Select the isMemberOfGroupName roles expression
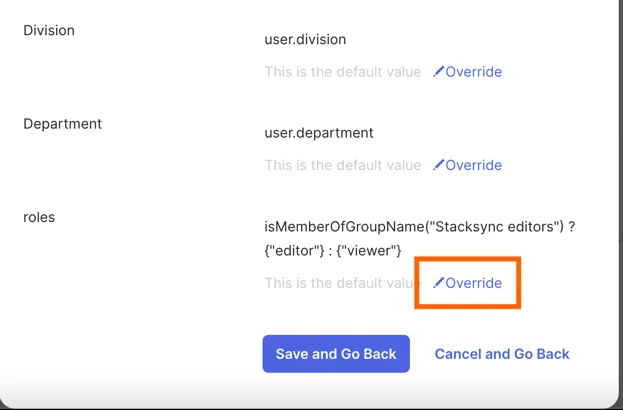This screenshot has width=623, height=410. tap(420, 238)
